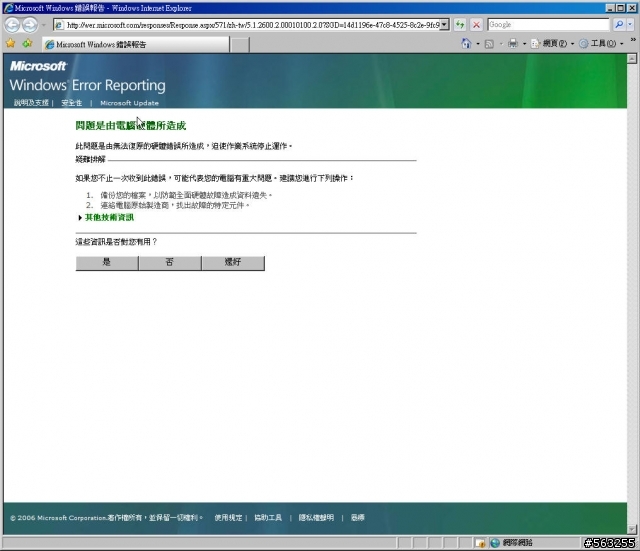Viewport: 640px width, 551px height.
Task: Click the Add to Favorites icon
Action: click(27, 43)
